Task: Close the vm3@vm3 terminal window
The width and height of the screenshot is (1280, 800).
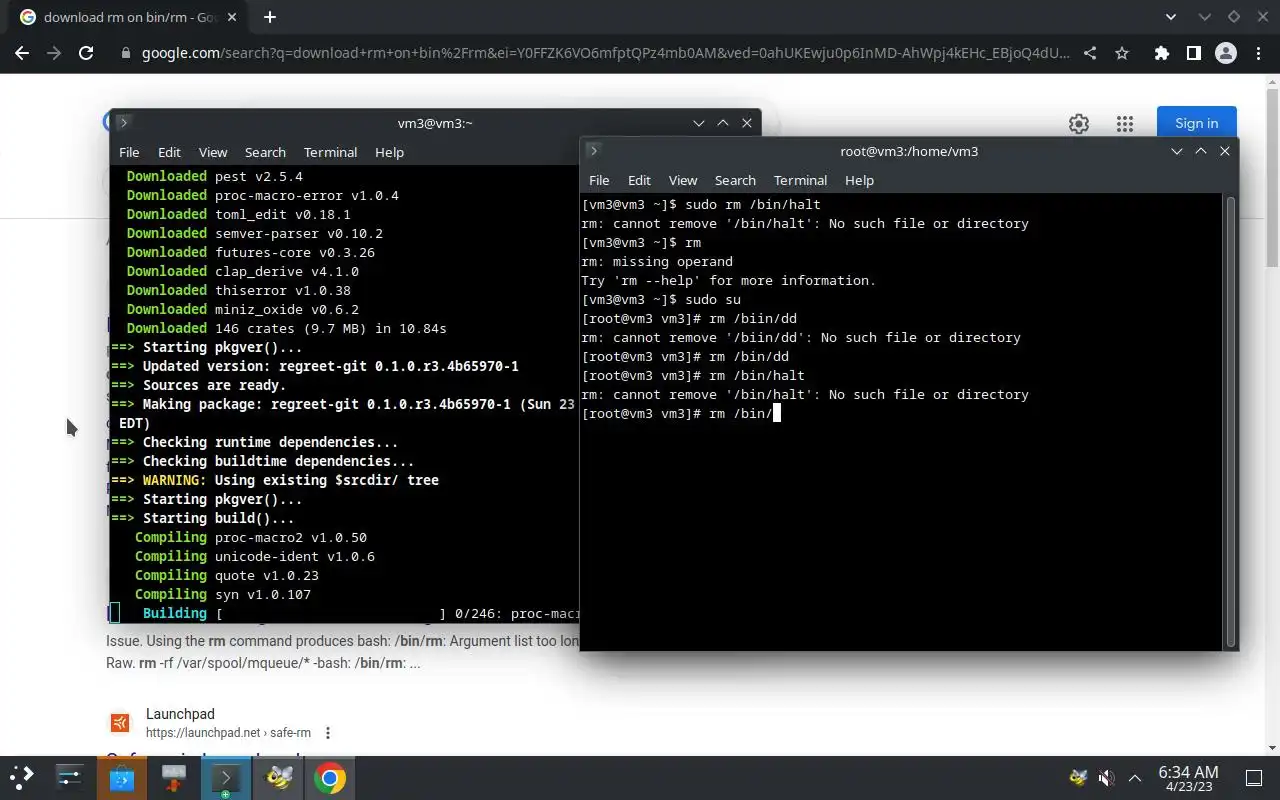Action: pos(746,123)
